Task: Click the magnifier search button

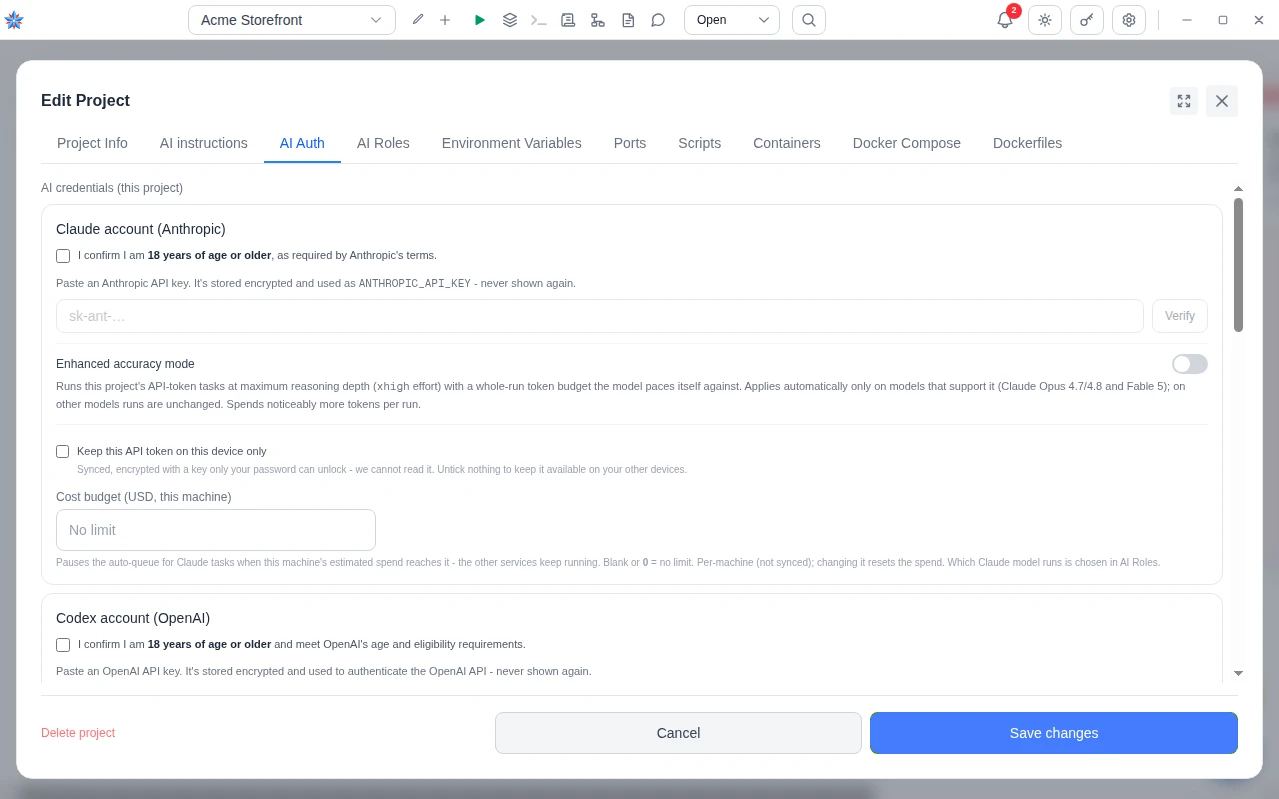Action: (x=809, y=20)
